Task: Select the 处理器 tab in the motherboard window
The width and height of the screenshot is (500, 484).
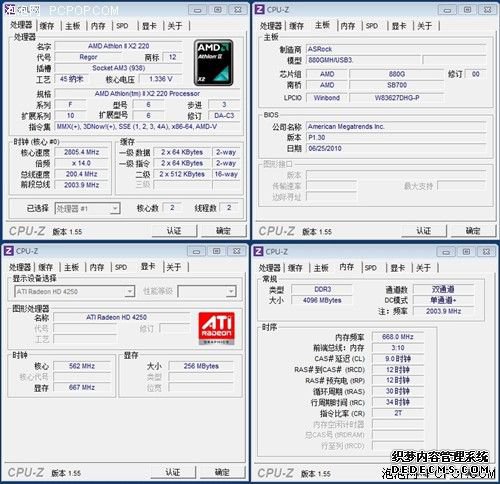Action: click(271, 26)
